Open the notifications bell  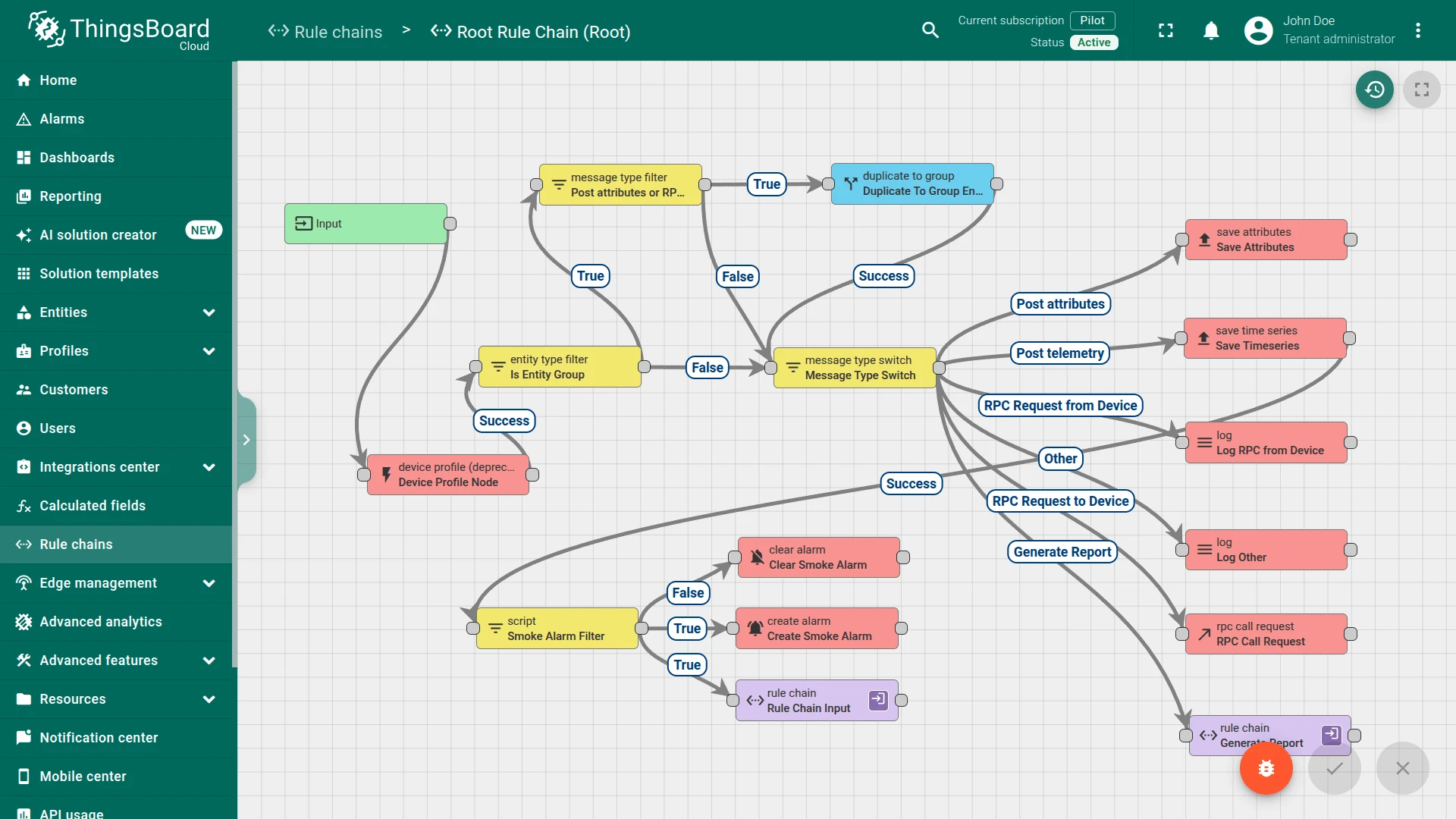(x=1211, y=30)
